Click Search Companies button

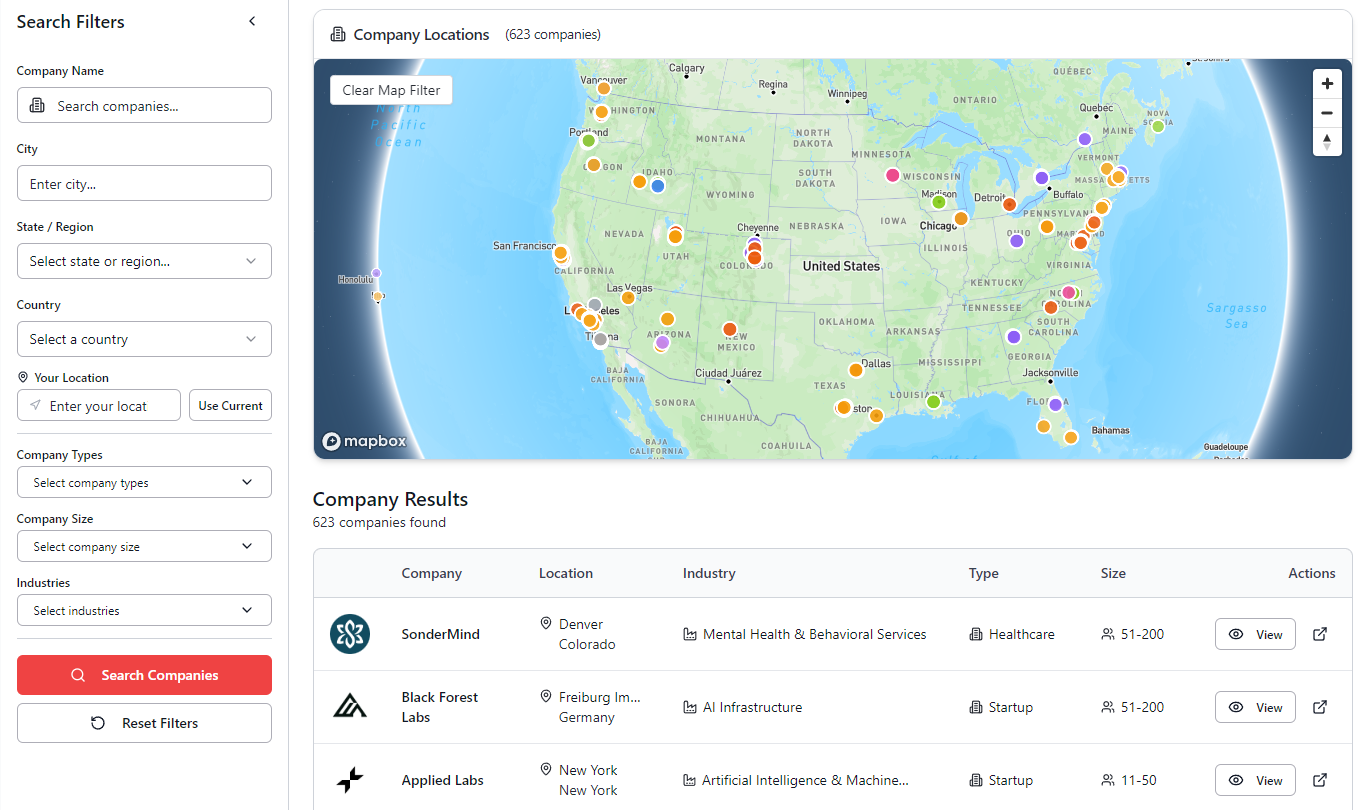144,675
